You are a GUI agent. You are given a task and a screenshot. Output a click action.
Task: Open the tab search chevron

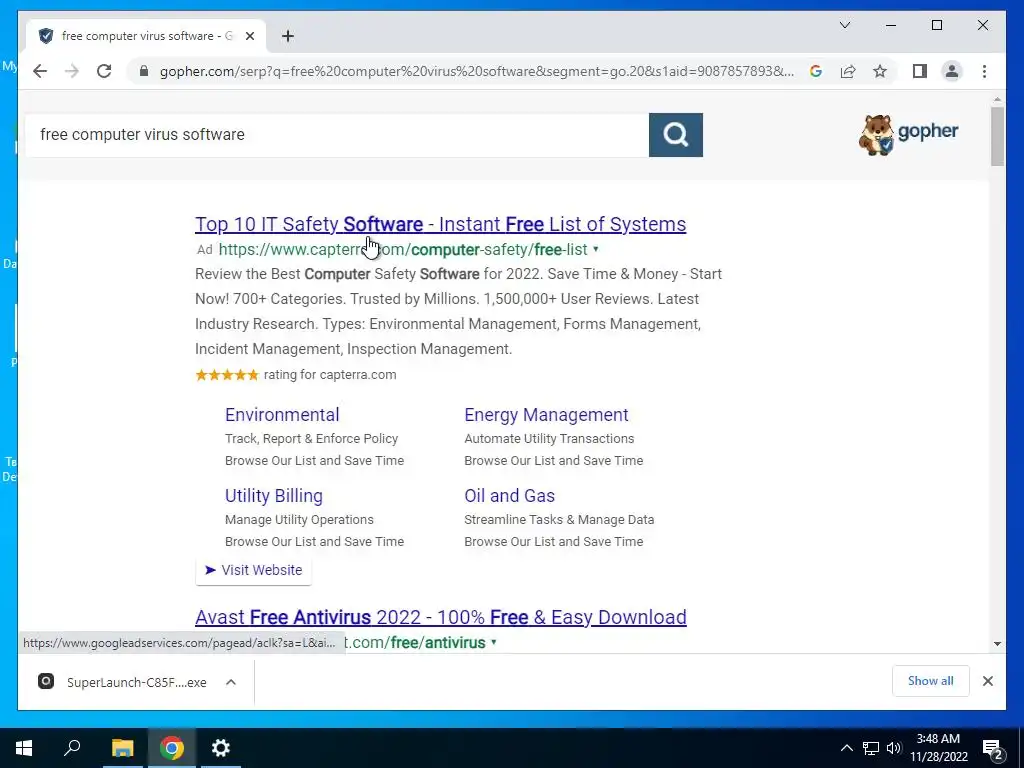click(x=844, y=25)
